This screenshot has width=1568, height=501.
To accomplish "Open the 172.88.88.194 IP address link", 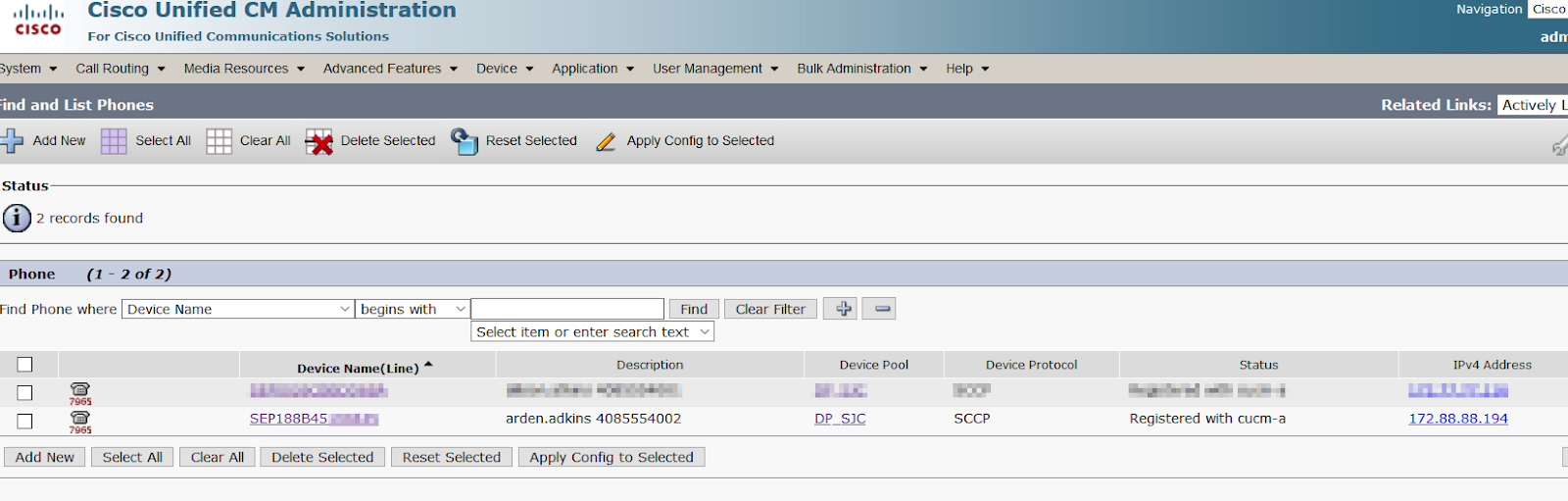I will [x=1458, y=419].
